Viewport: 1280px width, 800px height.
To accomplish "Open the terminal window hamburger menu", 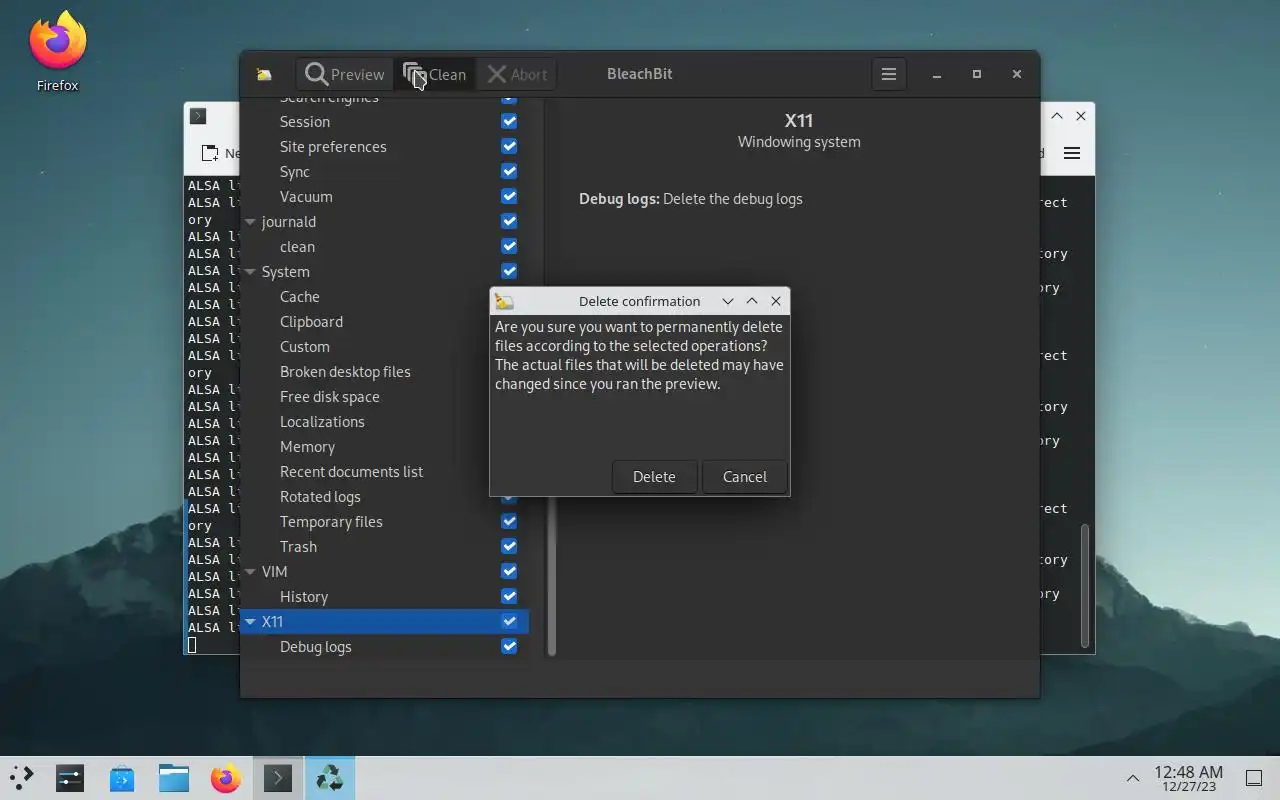I will tap(1072, 153).
